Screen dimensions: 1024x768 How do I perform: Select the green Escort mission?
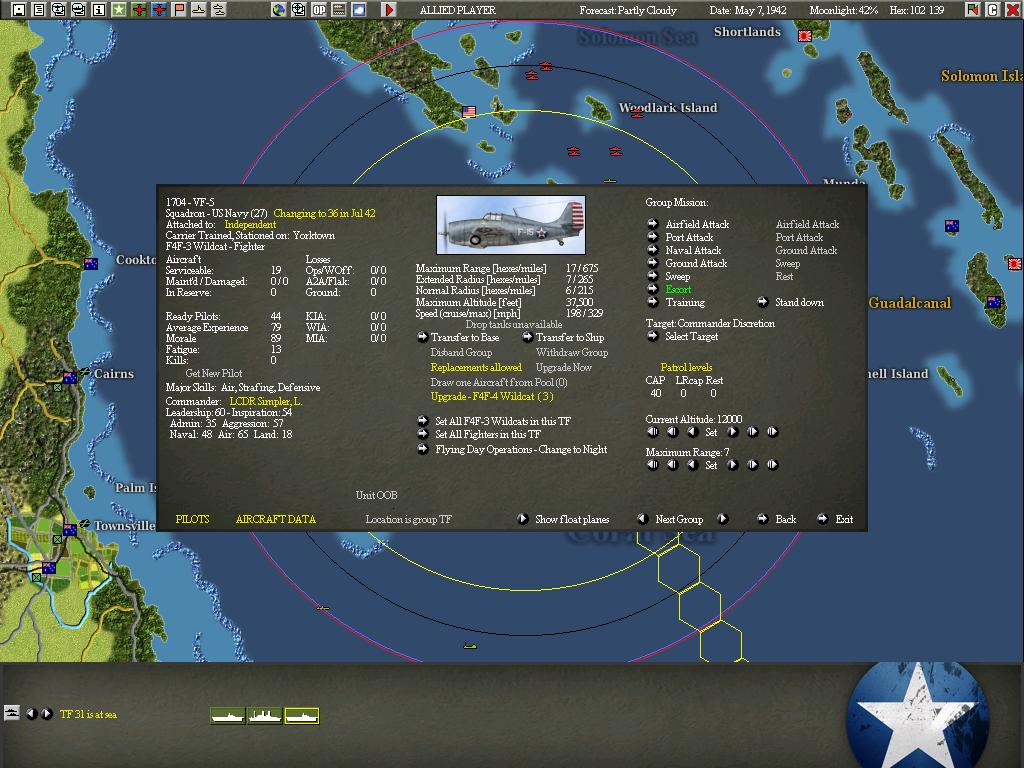[x=678, y=289]
